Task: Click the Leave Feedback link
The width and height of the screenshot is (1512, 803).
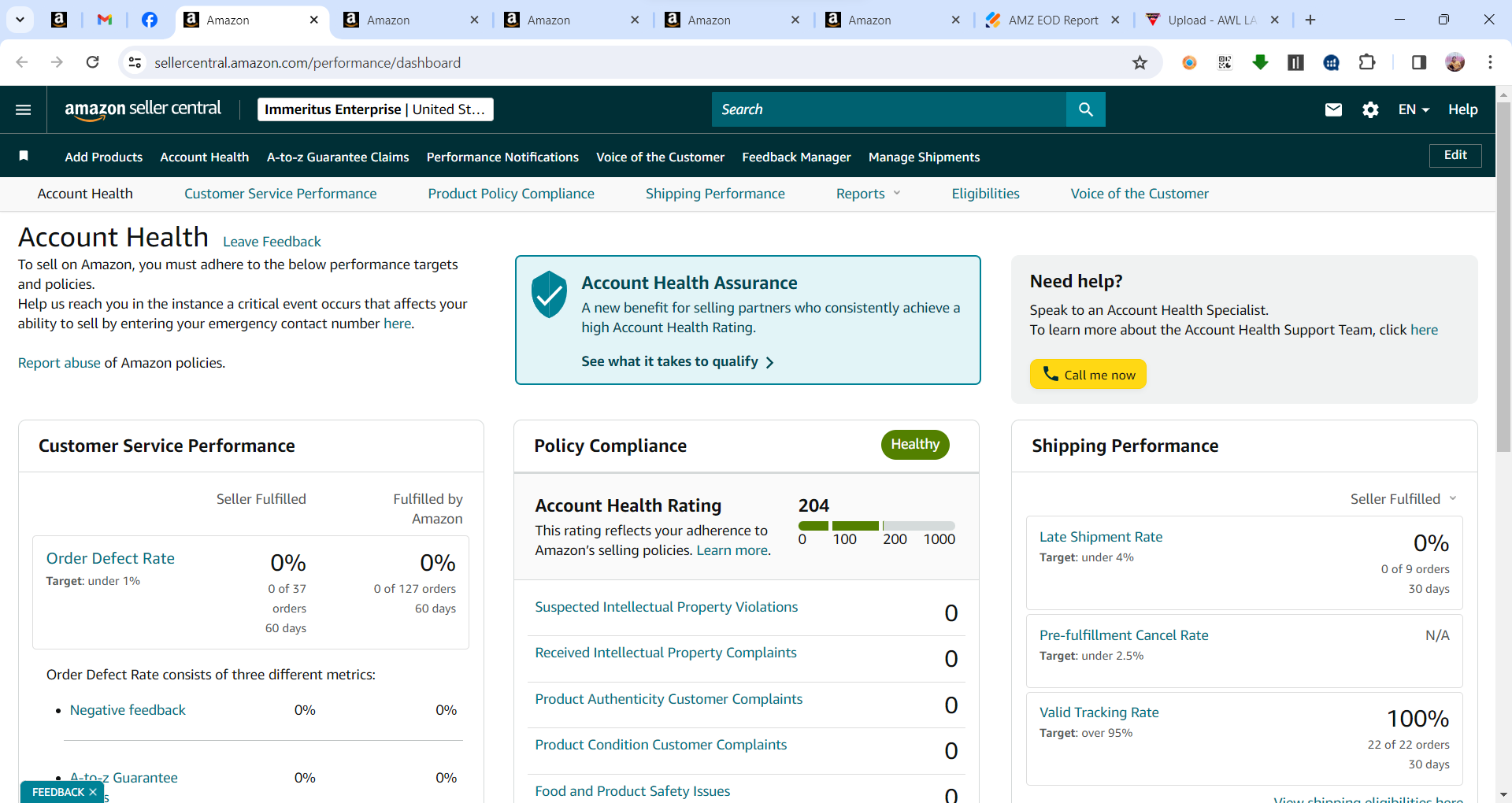Action: point(272,242)
